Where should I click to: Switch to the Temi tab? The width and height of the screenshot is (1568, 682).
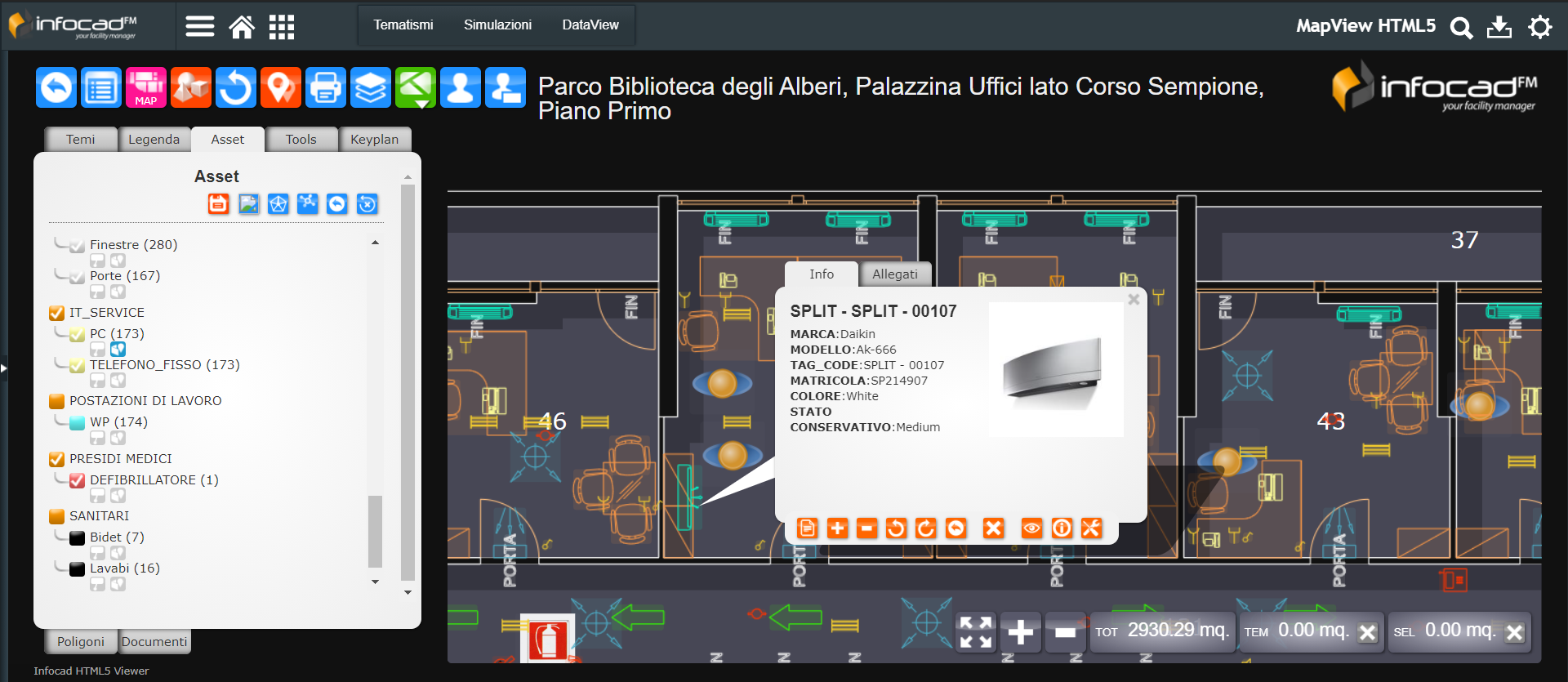[x=81, y=140]
